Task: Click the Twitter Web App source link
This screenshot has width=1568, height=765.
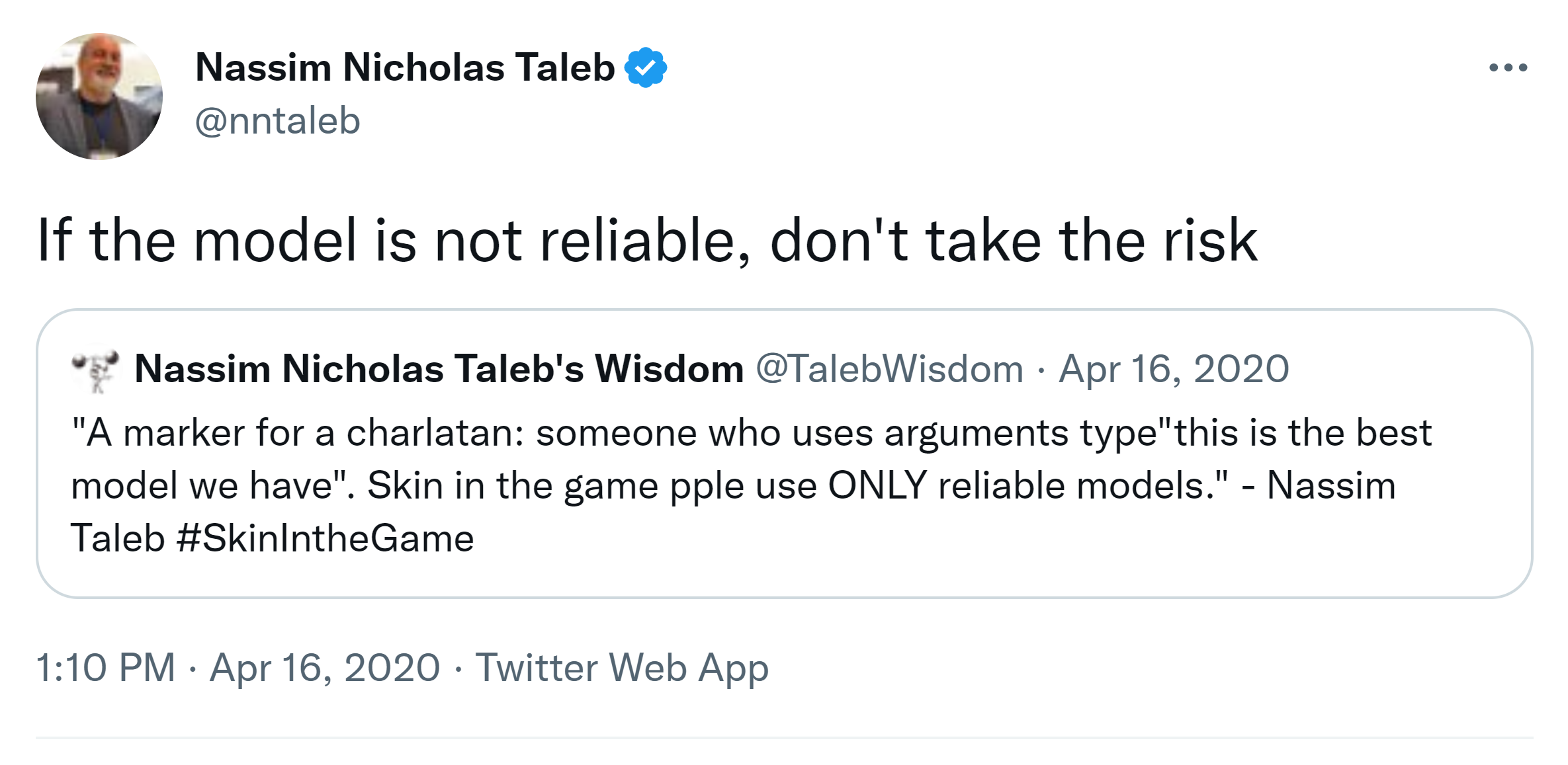Action: pyautogui.click(x=622, y=668)
